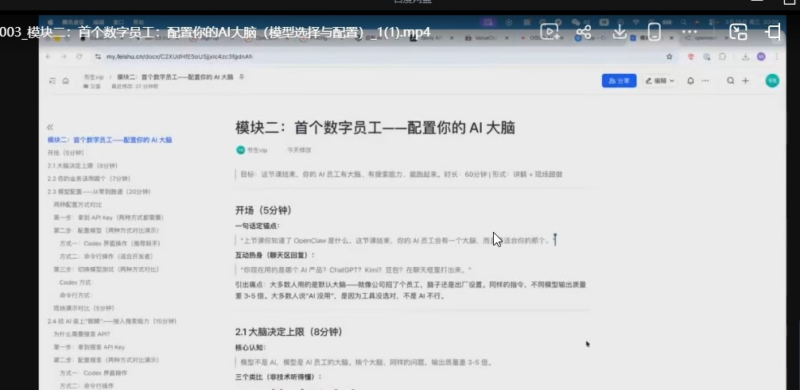Open the Apple menu in macOS menu bar
Viewport: 800px width, 390px height.
50,22
